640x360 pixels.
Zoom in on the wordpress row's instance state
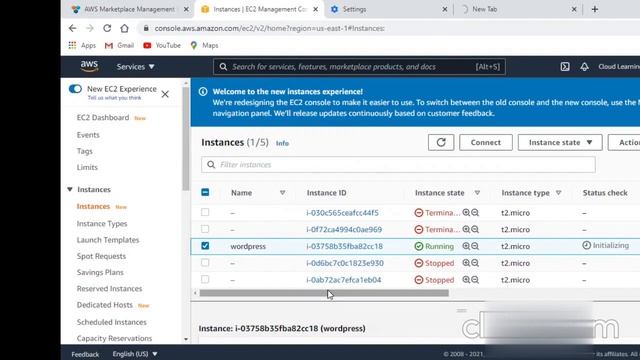pyautogui.click(x=466, y=246)
